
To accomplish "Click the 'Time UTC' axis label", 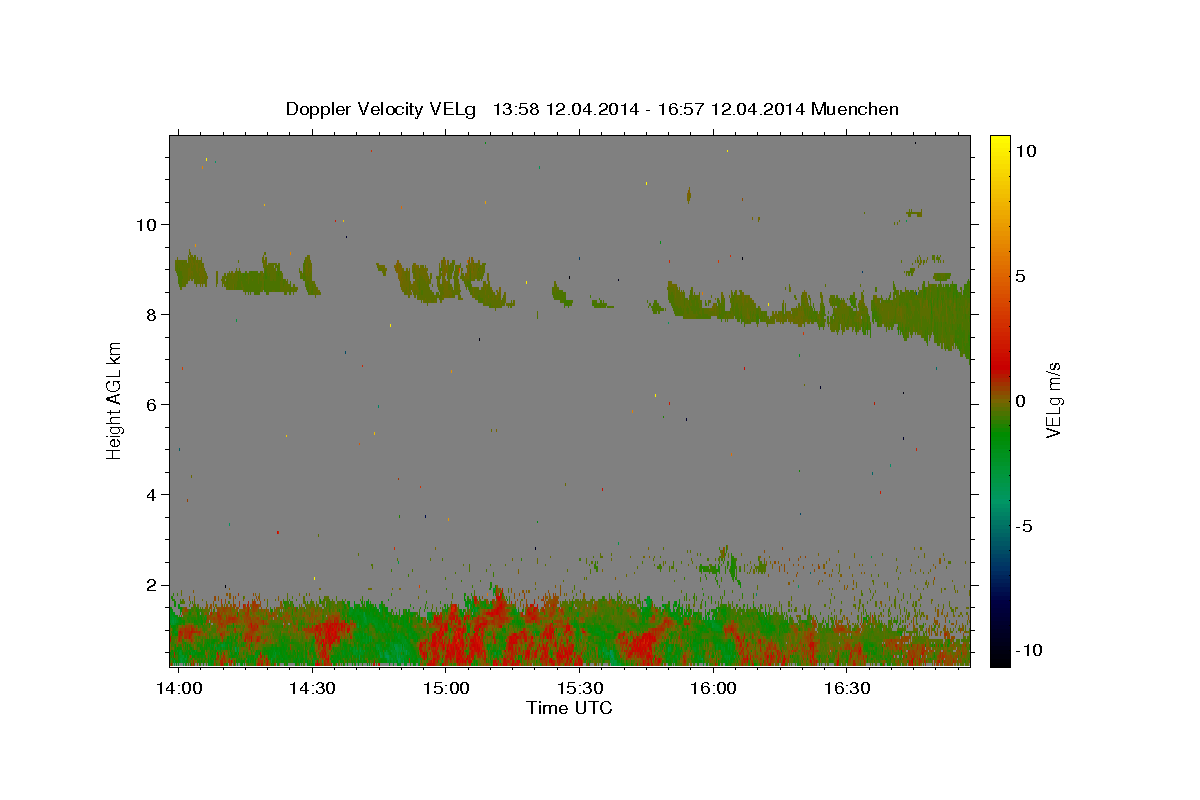I will coord(569,708).
